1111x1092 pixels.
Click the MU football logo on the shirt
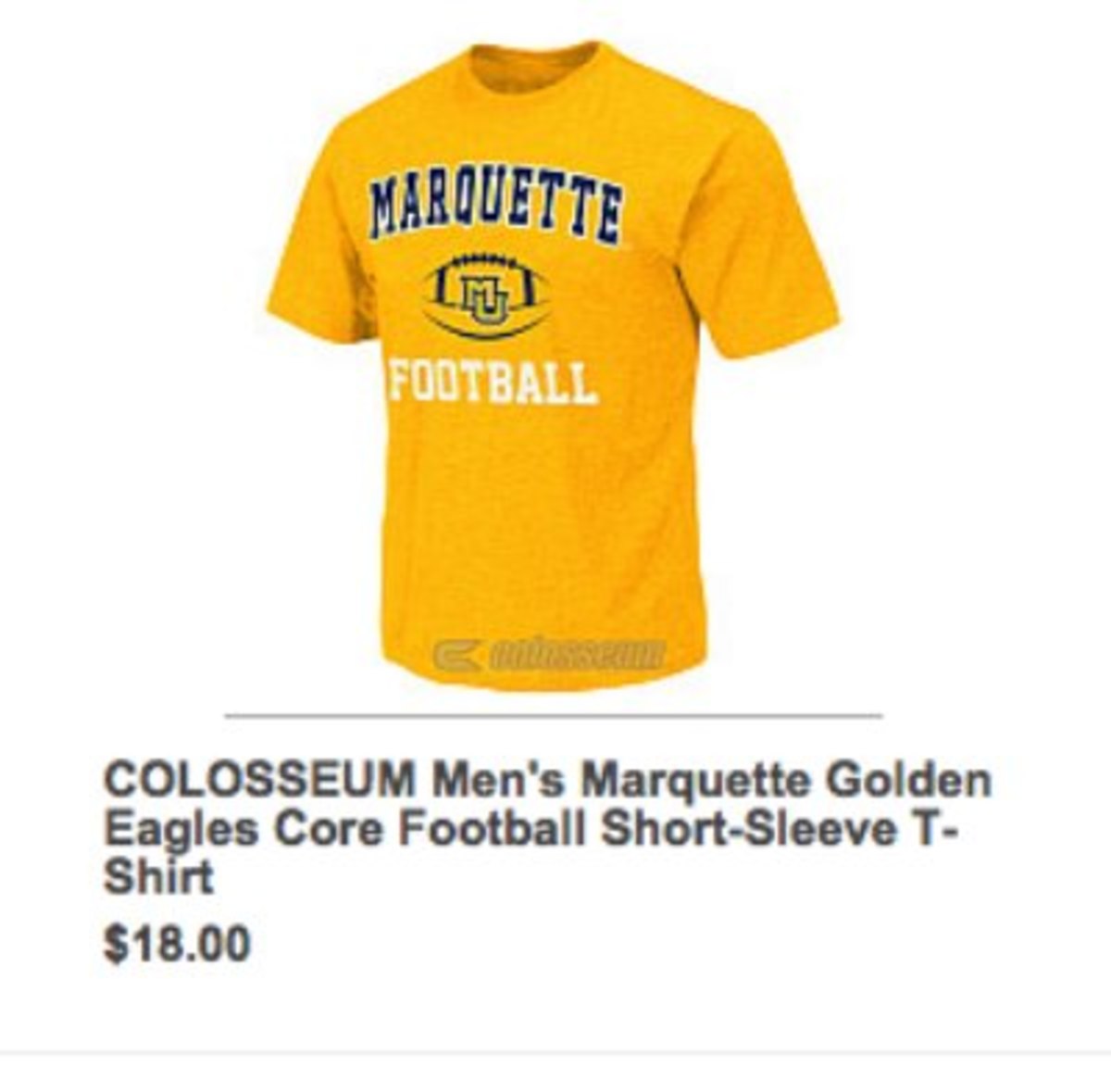tap(484, 298)
